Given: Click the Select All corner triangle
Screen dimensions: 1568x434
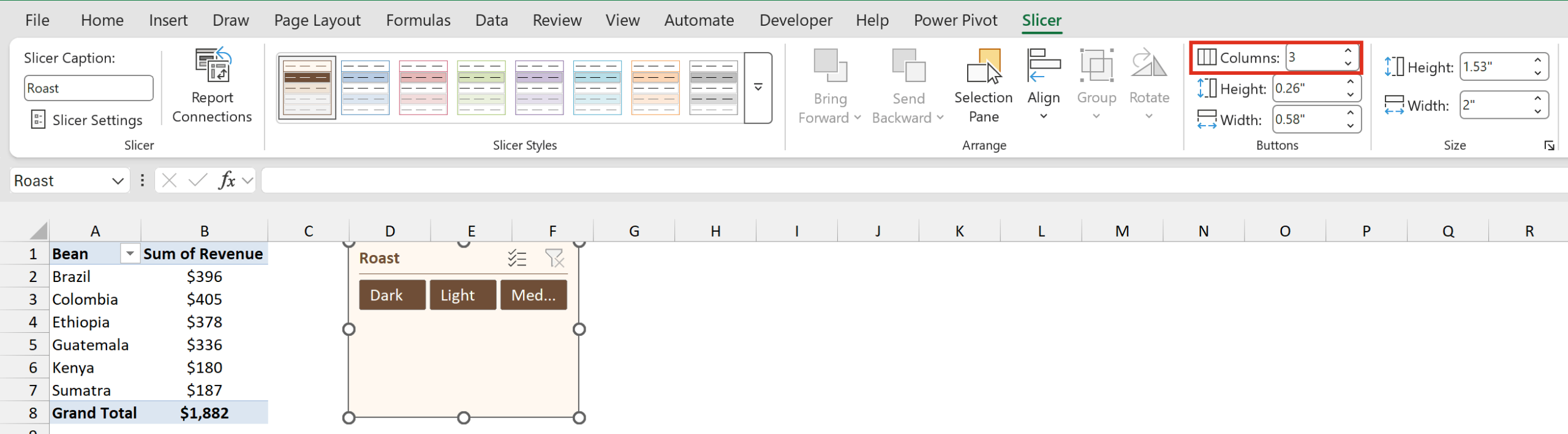Looking at the screenshot, I should pos(38,231).
